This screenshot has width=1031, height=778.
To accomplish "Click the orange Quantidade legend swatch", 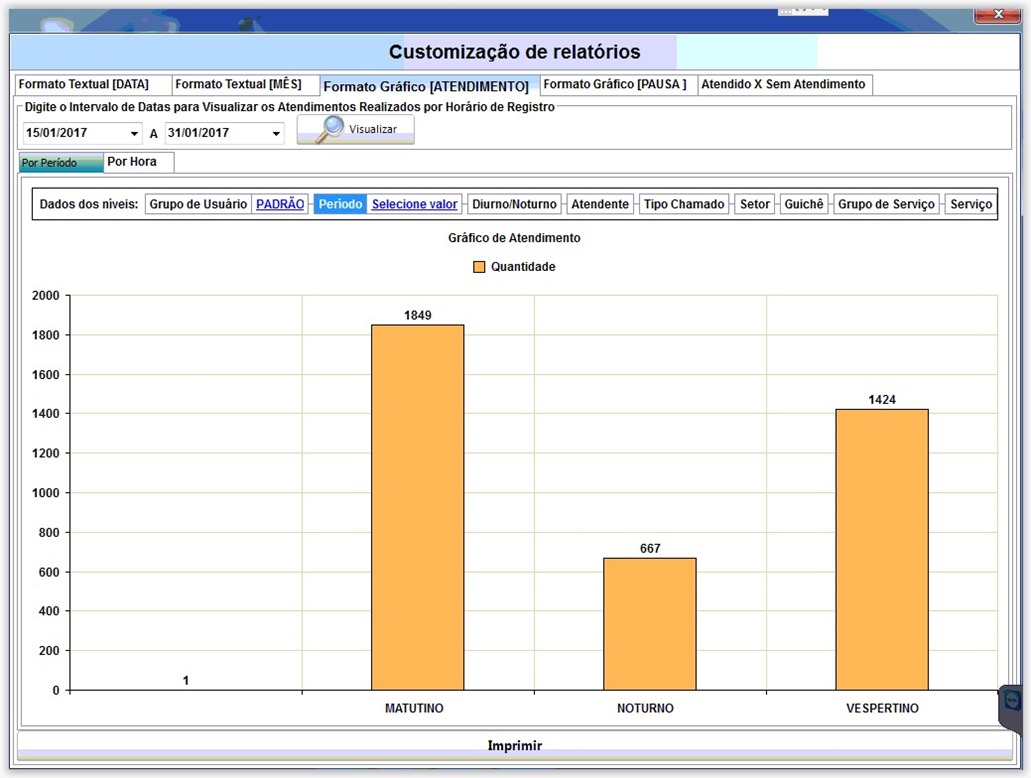I will click(x=479, y=267).
